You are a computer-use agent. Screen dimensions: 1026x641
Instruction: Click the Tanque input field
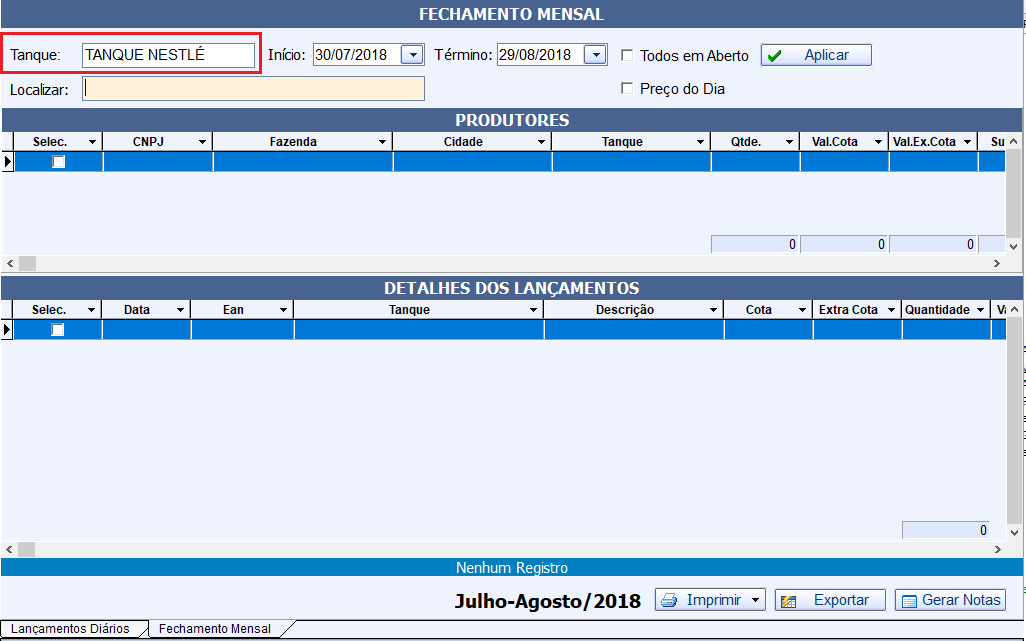coord(168,55)
